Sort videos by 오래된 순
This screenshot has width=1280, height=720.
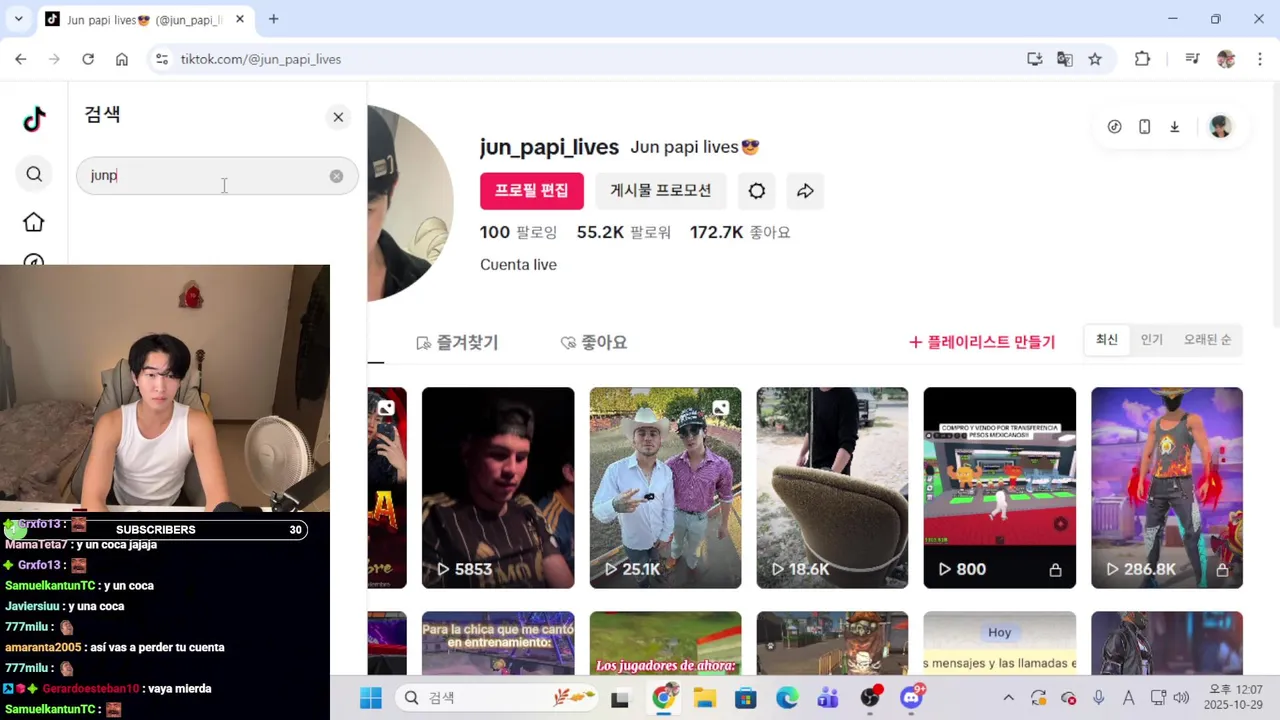click(x=1207, y=340)
